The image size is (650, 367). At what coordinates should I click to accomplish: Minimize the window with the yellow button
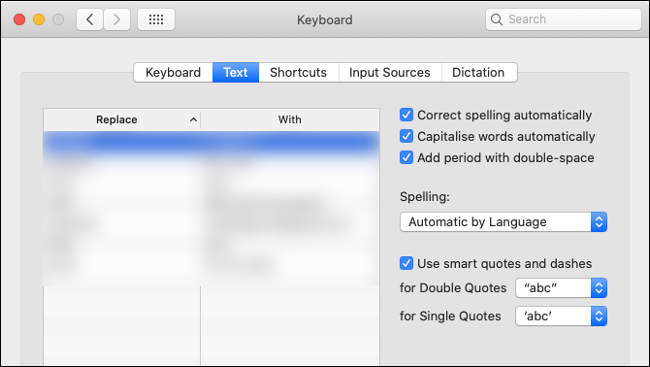click(39, 19)
